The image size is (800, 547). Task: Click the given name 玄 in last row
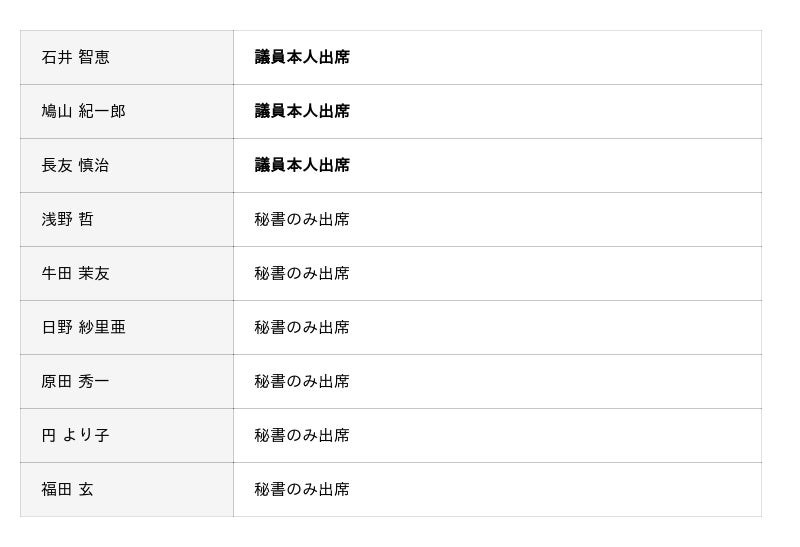pos(86,490)
